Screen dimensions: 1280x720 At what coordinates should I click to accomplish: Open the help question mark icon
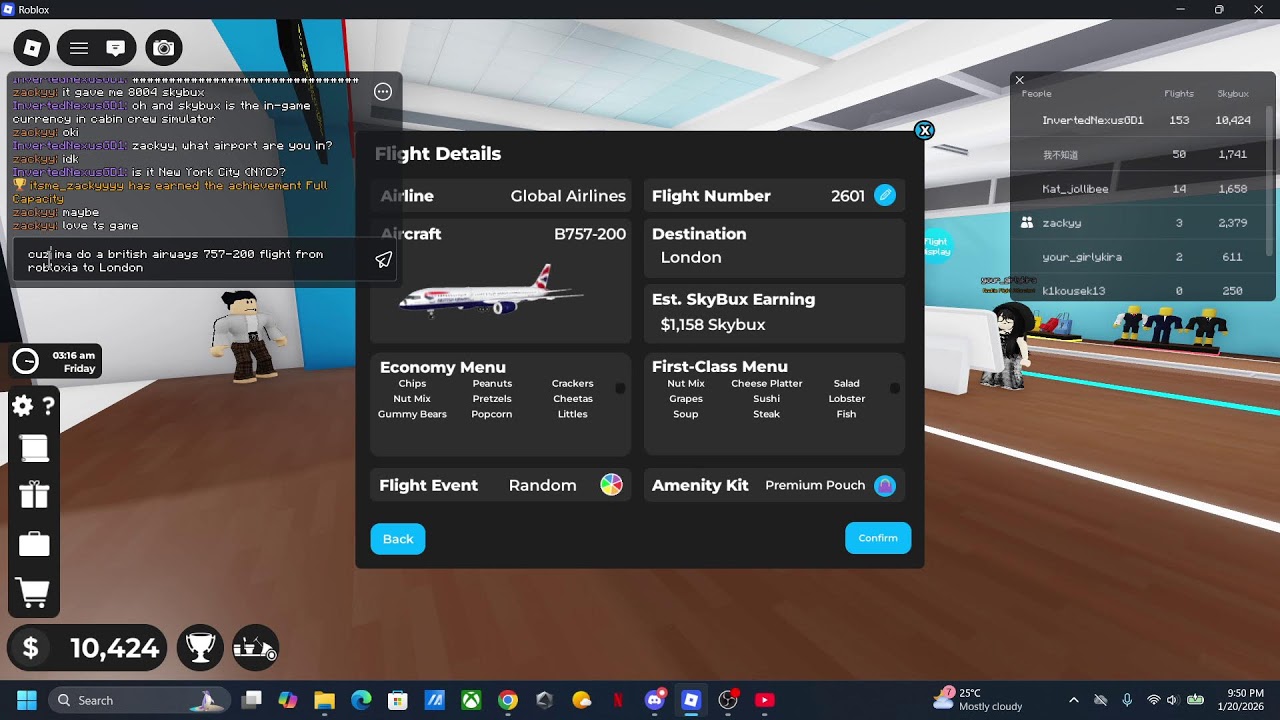(x=48, y=406)
